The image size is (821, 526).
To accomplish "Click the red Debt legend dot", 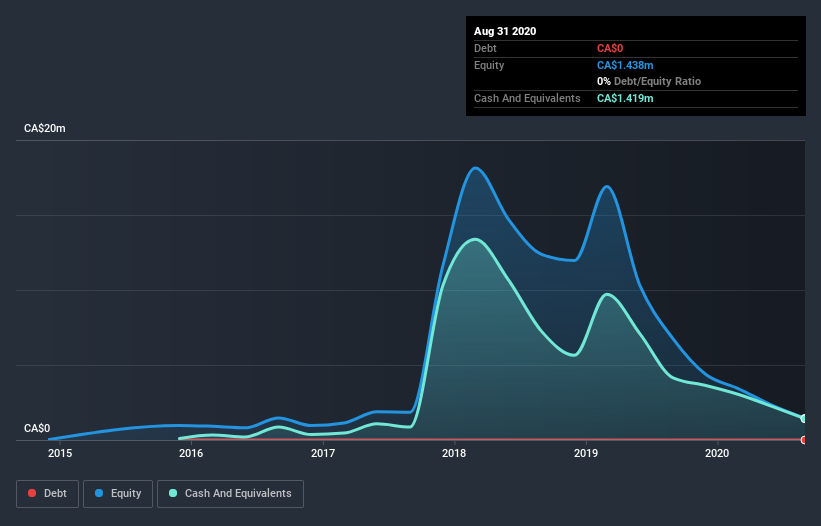I will point(32,493).
